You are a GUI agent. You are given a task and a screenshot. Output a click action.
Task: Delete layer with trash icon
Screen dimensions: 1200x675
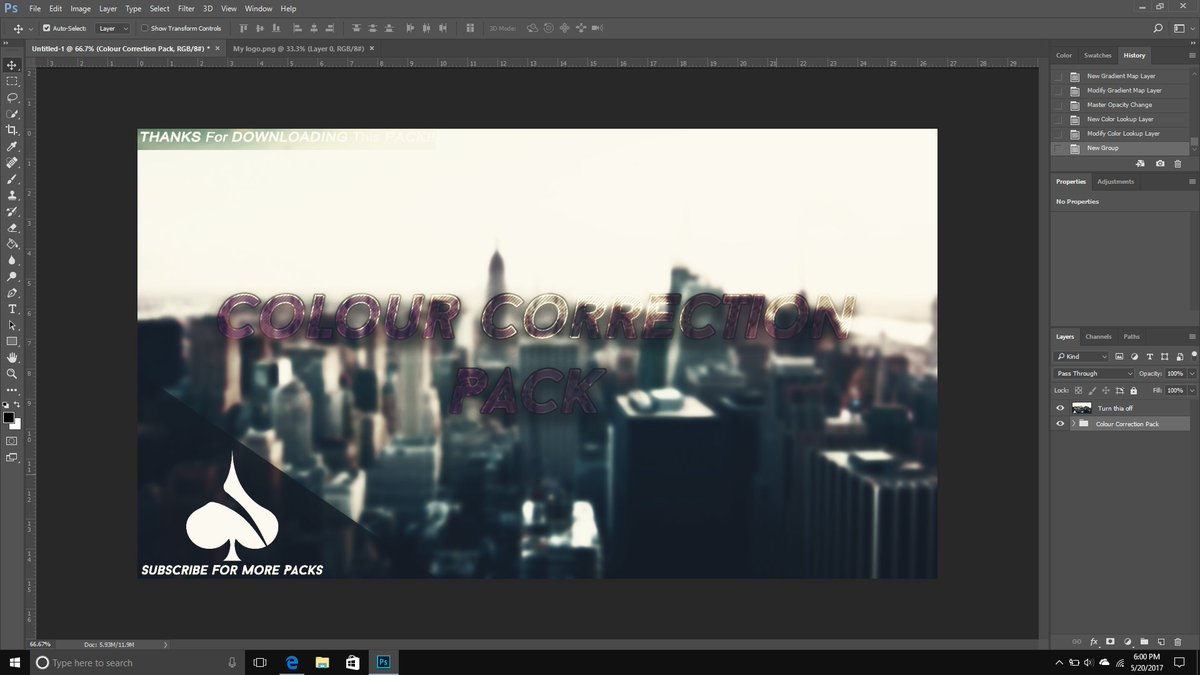click(x=1177, y=641)
